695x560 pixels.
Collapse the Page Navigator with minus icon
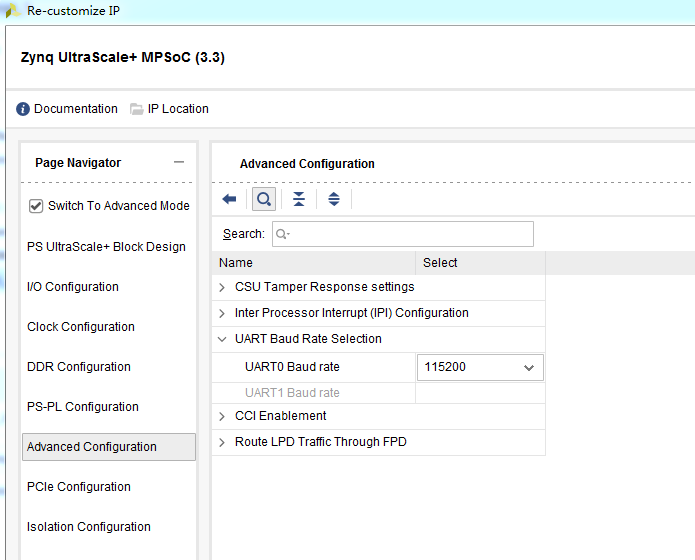tap(179, 162)
